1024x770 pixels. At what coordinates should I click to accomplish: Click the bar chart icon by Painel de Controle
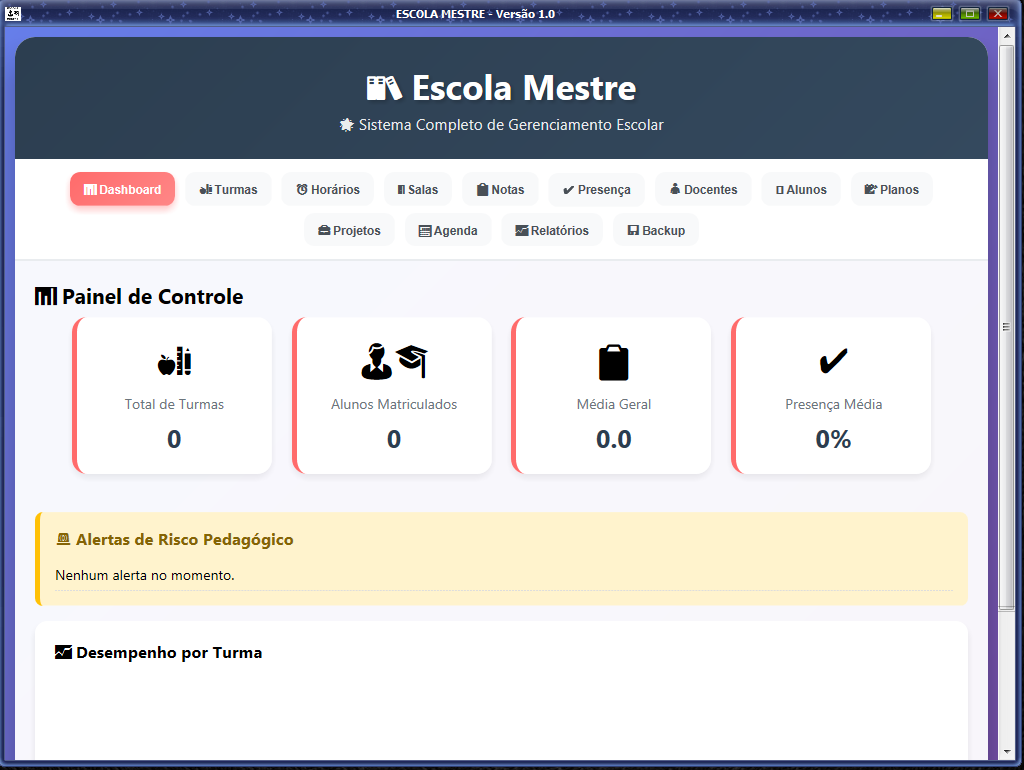(46, 297)
